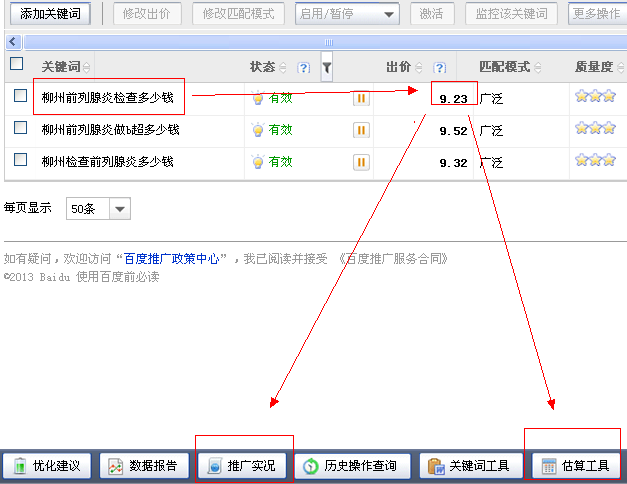Click the 广泛 match mode in the 9.32 row

coord(491,162)
